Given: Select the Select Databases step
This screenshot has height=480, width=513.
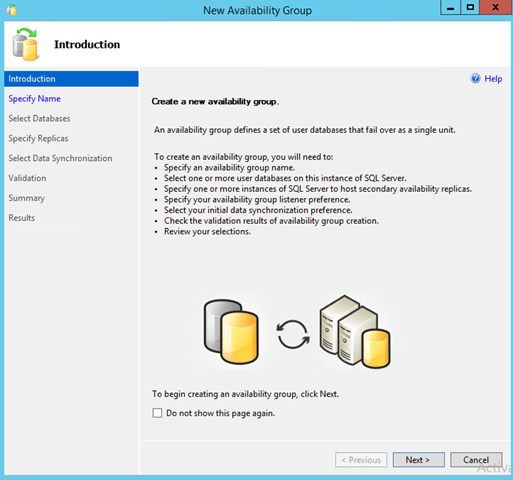Looking at the screenshot, I should coord(39,118).
